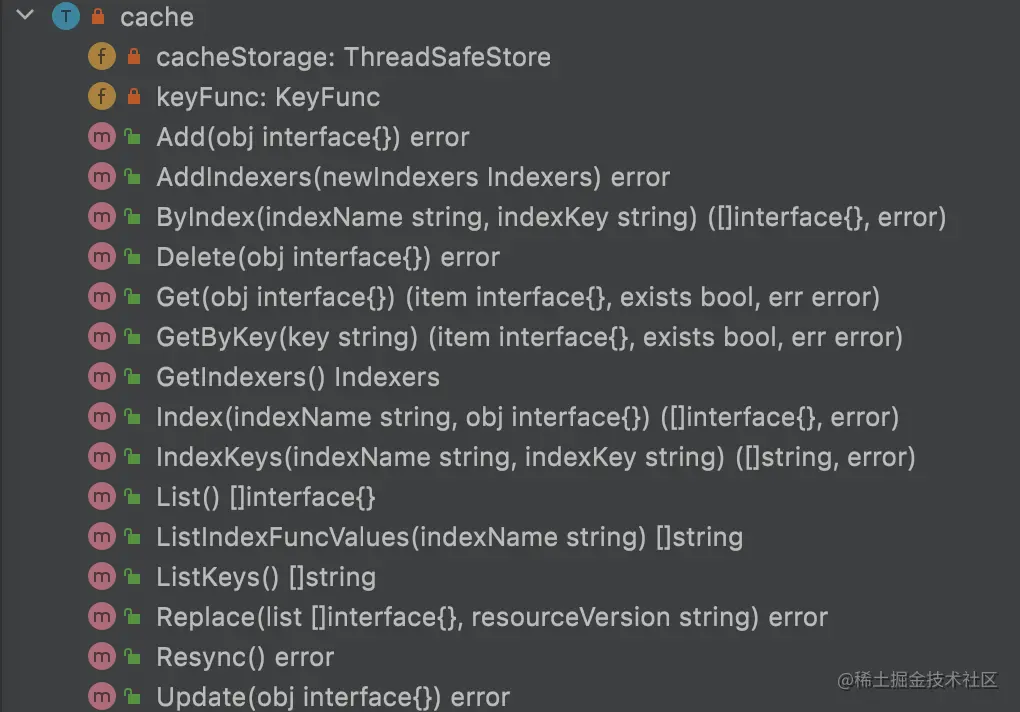
Task: Click the method icon beside Add(obj interface{})
Action: 102,137
